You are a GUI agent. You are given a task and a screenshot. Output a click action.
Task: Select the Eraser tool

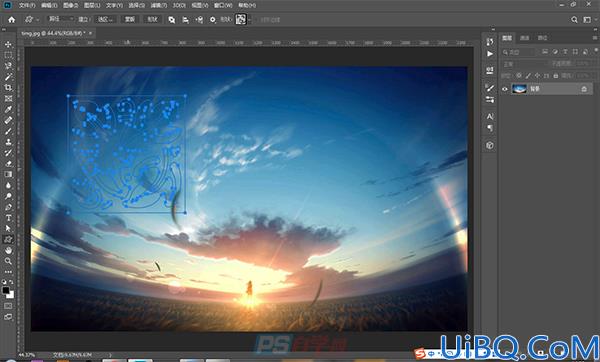[8, 163]
